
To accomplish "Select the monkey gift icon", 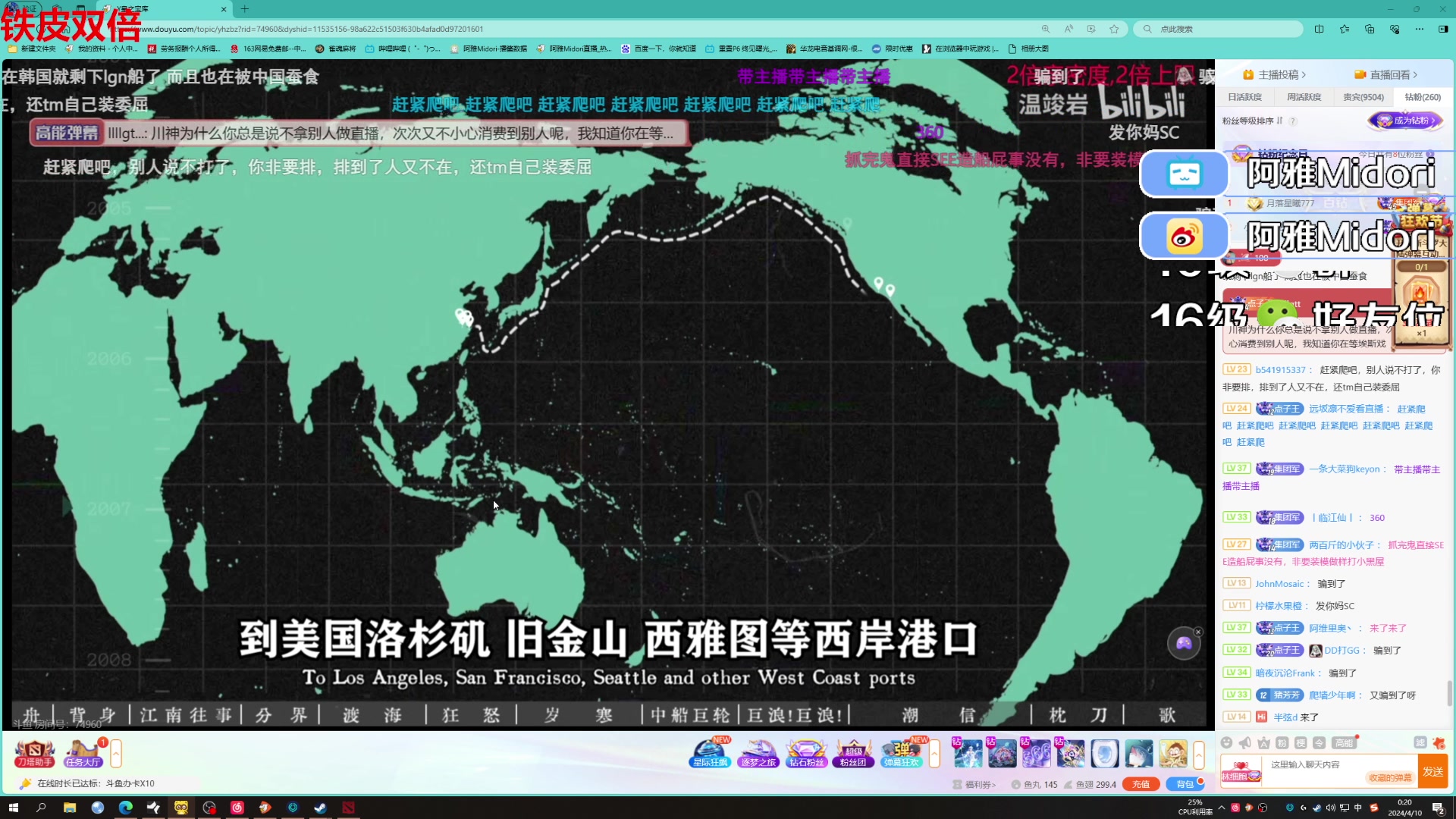I will point(1172,754).
